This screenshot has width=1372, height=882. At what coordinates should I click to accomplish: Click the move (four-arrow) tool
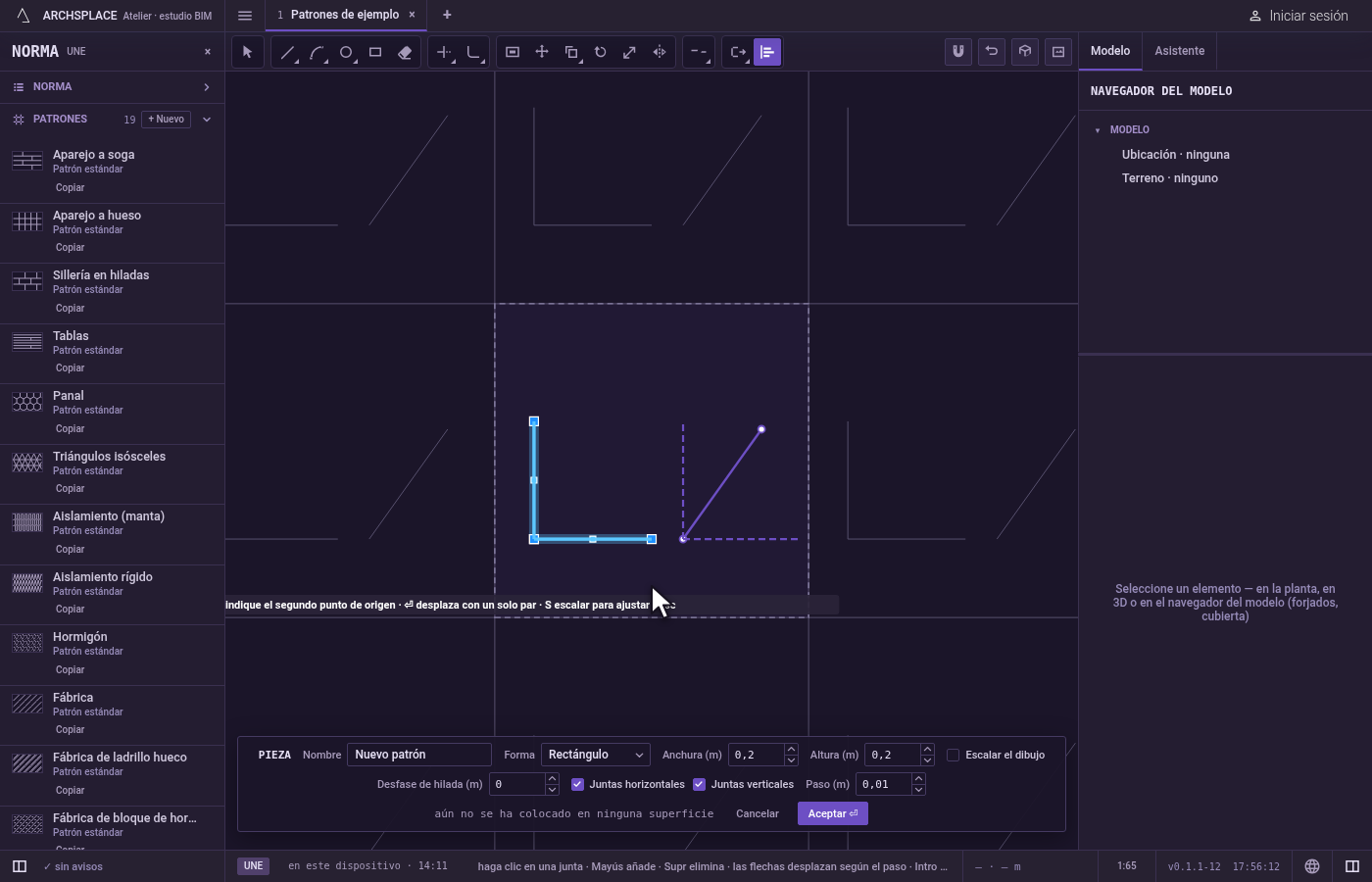tap(542, 52)
